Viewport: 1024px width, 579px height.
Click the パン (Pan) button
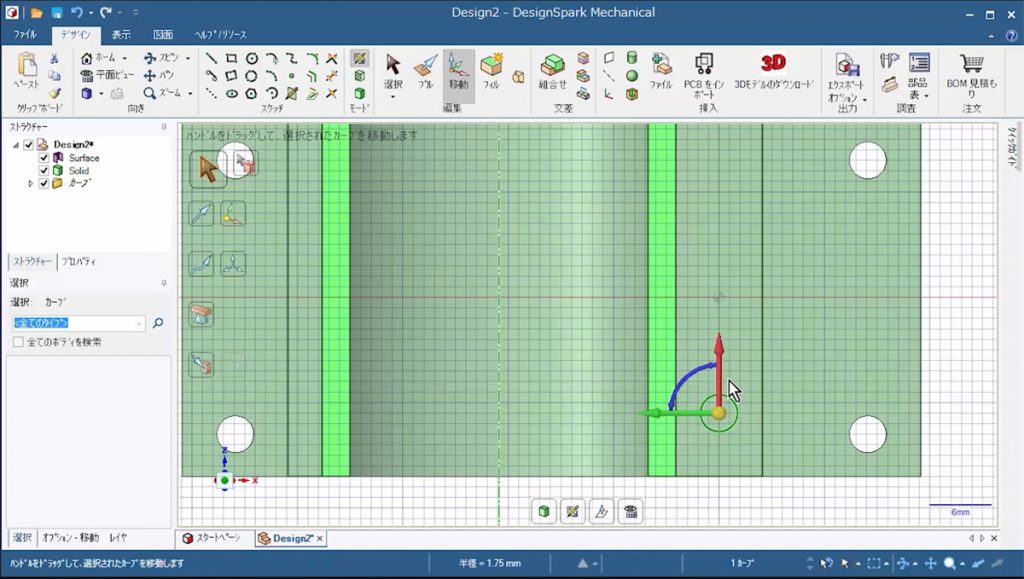(x=158, y=75)
